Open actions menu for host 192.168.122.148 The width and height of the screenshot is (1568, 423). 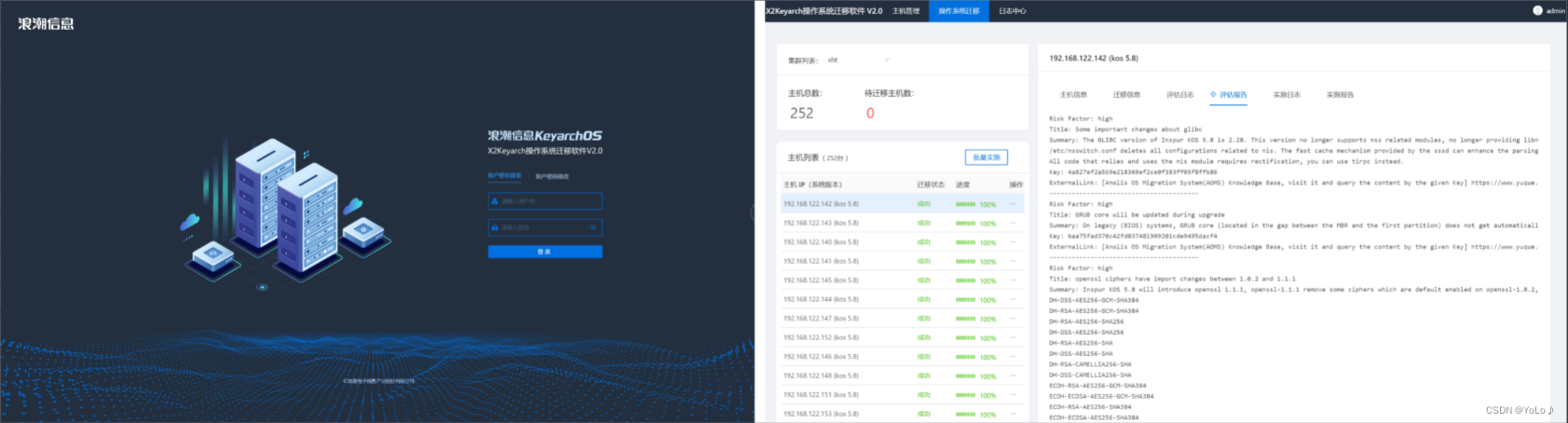1013,376
